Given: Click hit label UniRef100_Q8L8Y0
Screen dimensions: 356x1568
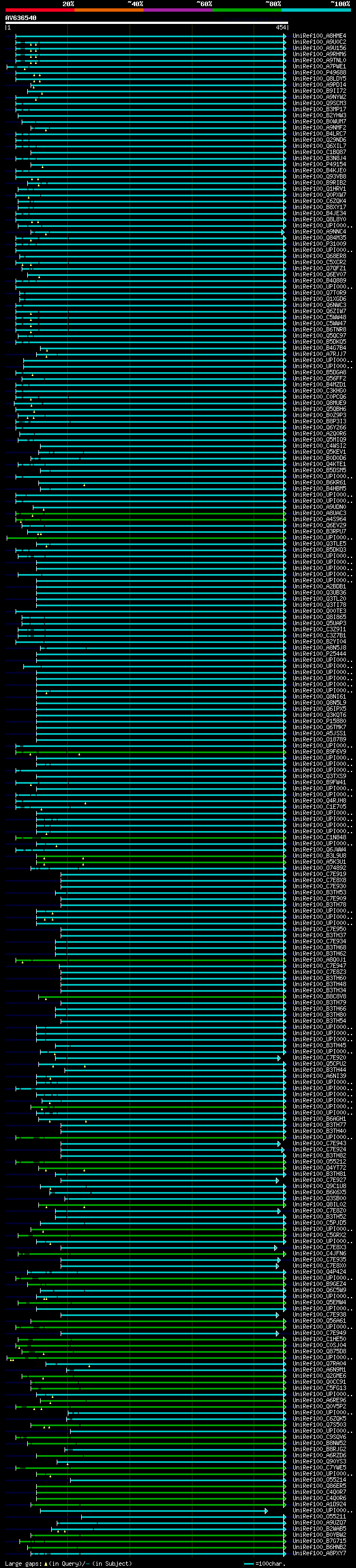Looking at the screenshot, I should [319, 219].
